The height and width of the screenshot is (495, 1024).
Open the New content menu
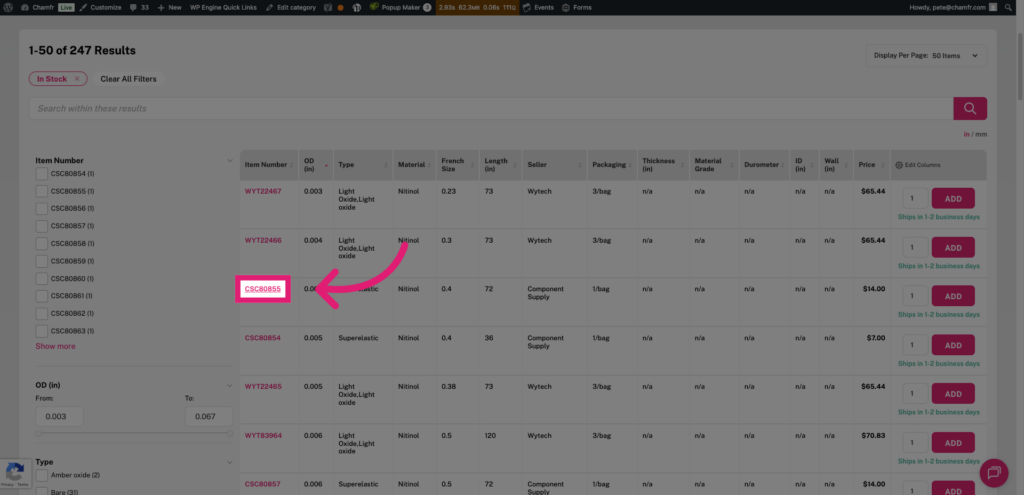pos(169,7)
